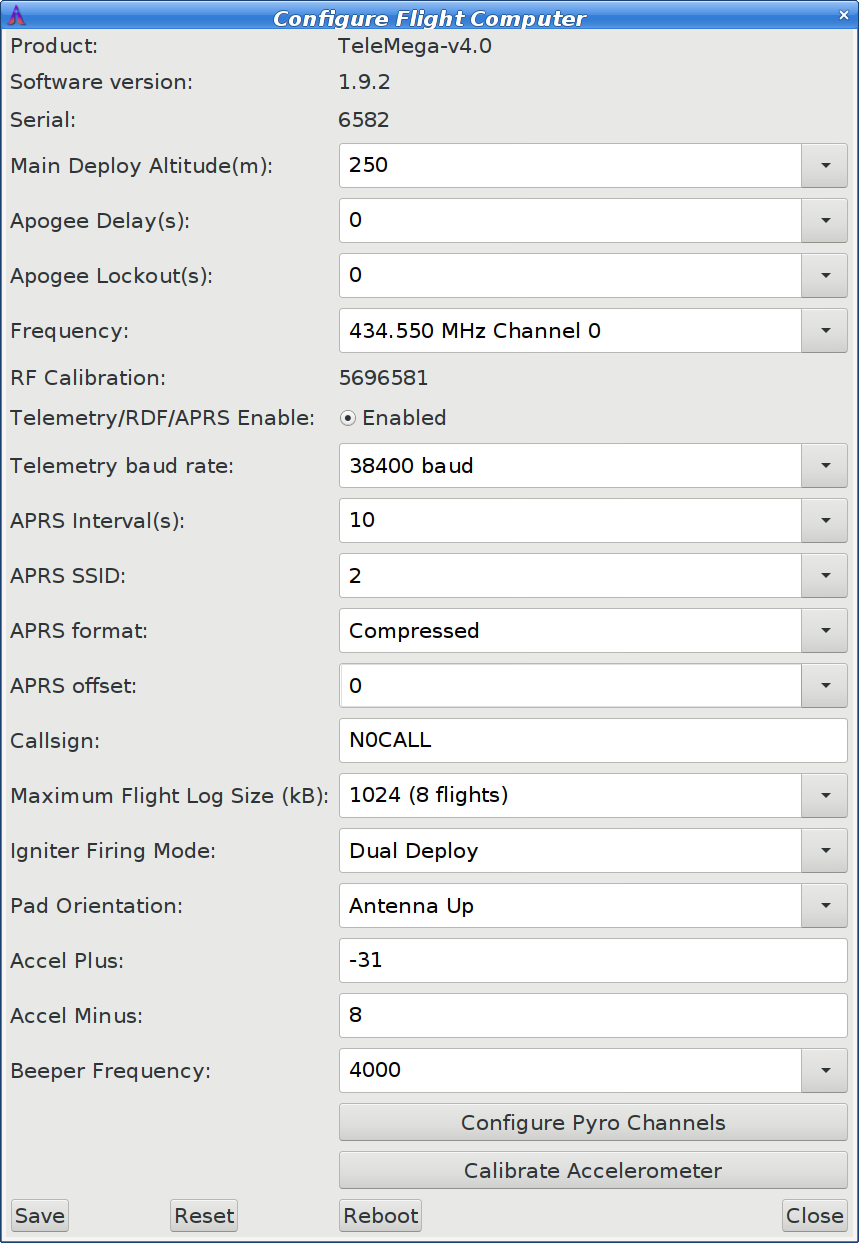Open the APRS SSID dropdown

[x=824, y=576]
